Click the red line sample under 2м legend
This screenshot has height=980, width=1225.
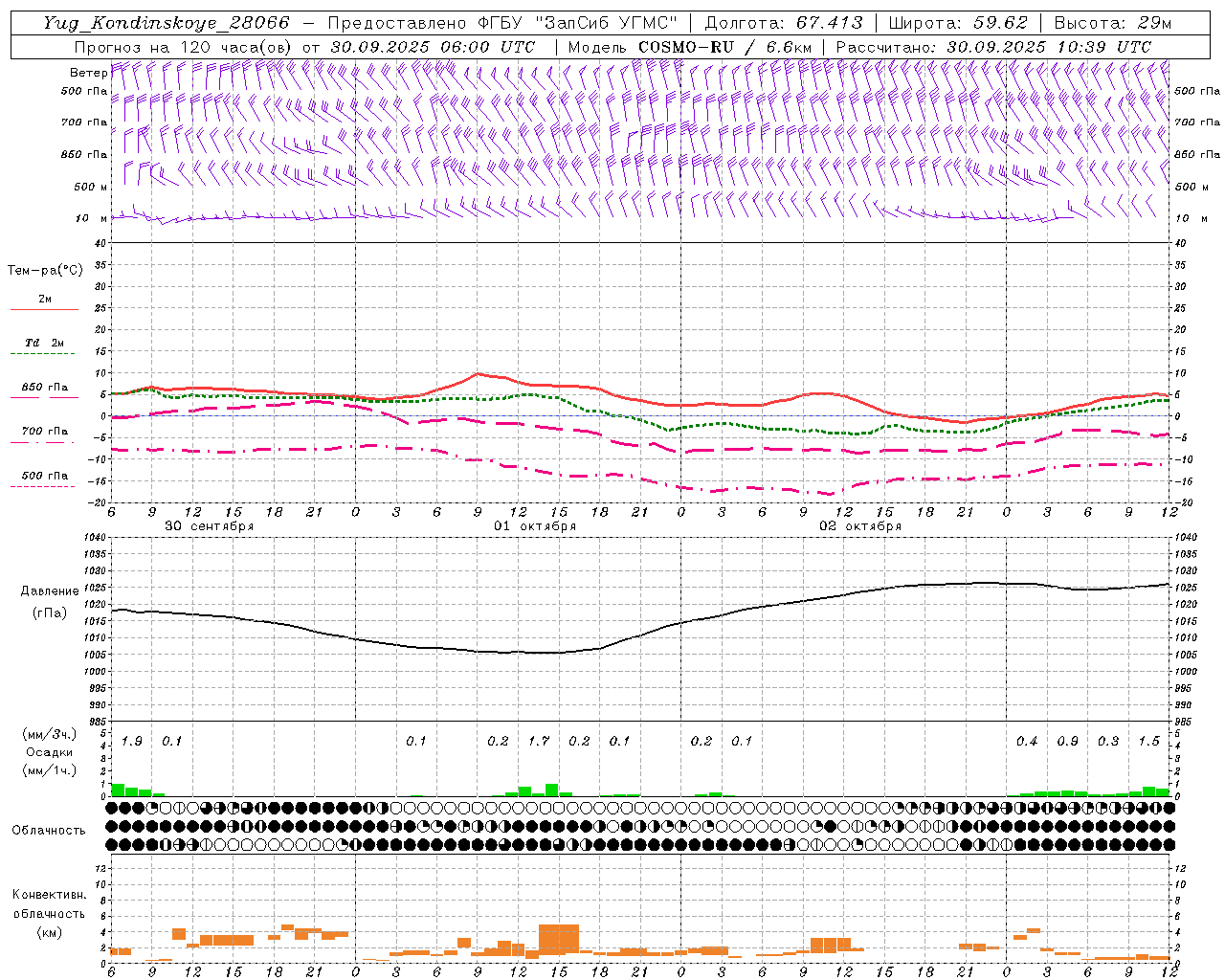(x=45, y=310)
